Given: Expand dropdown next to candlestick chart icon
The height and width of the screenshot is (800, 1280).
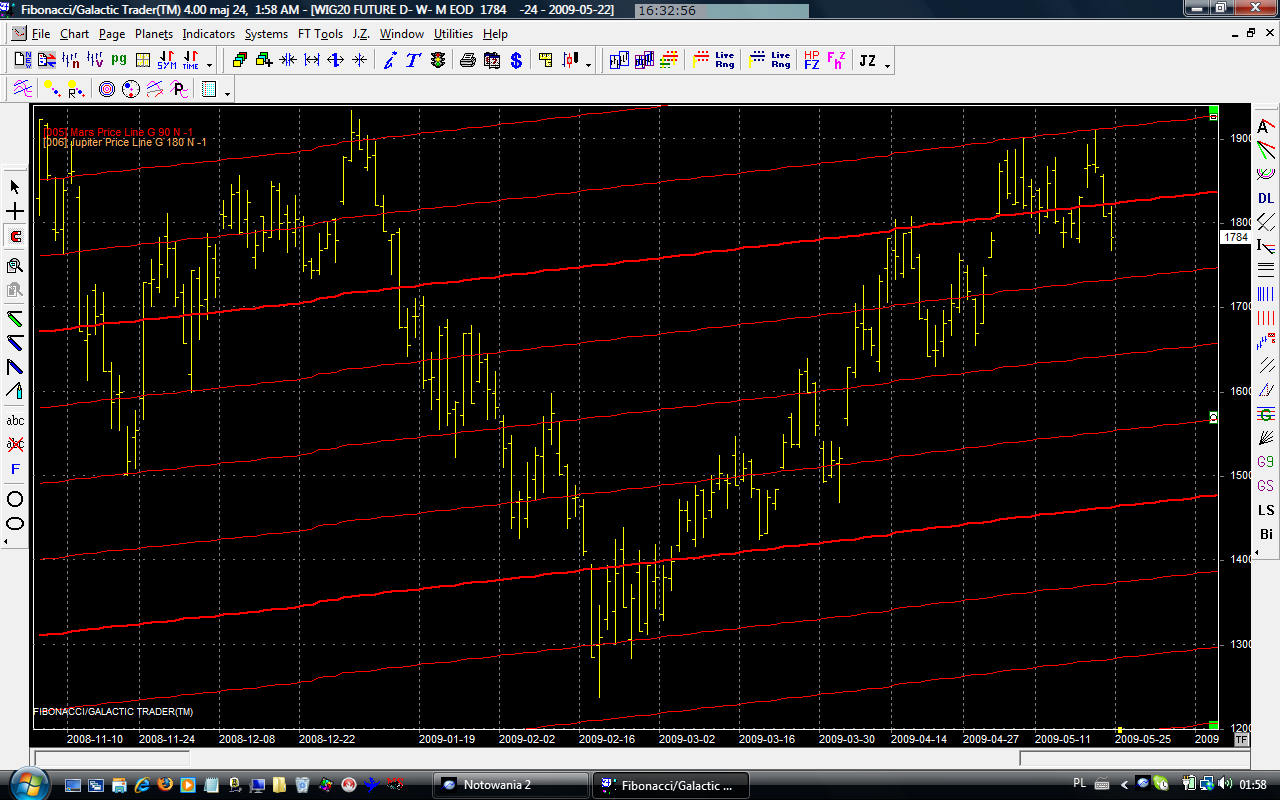Looking at the screenshot, I should click(588, 65).
